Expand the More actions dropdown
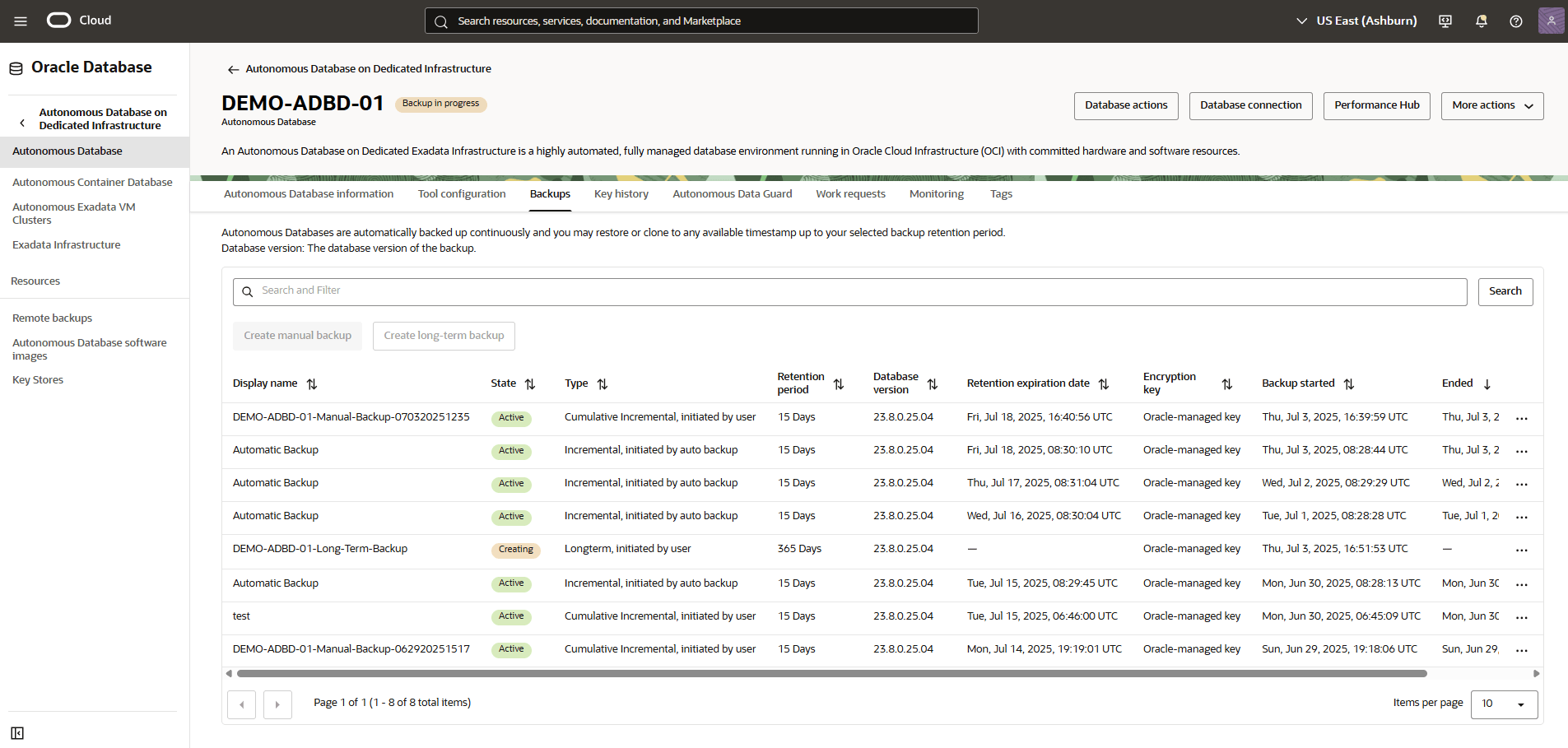Image resolution: width=1568 pixels, height=748 pixels. [1491, 106]
